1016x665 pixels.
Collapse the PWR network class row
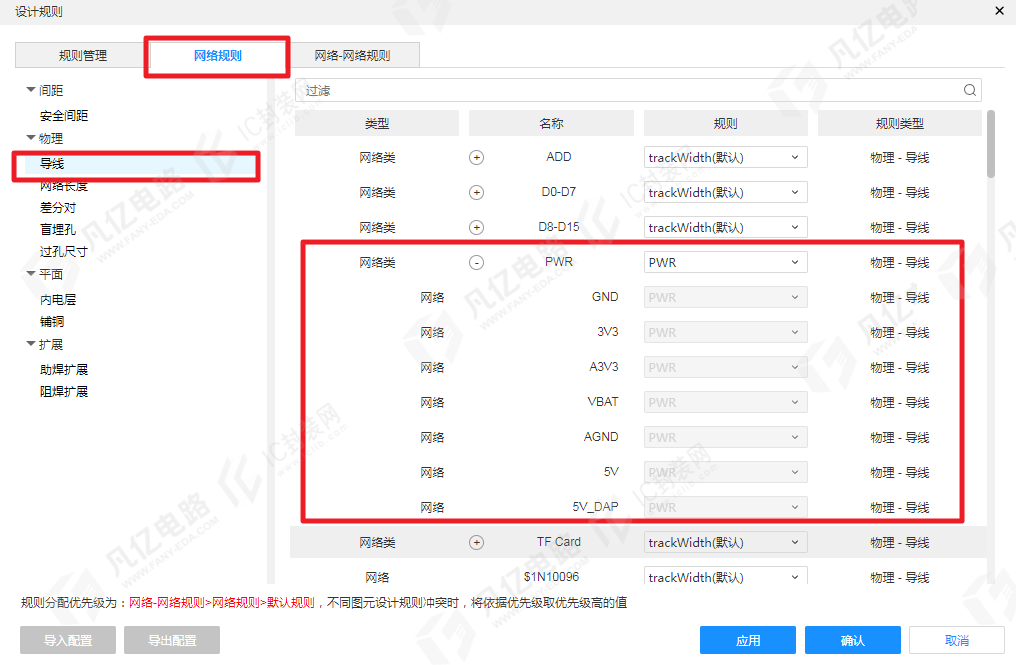coord(476,262)
